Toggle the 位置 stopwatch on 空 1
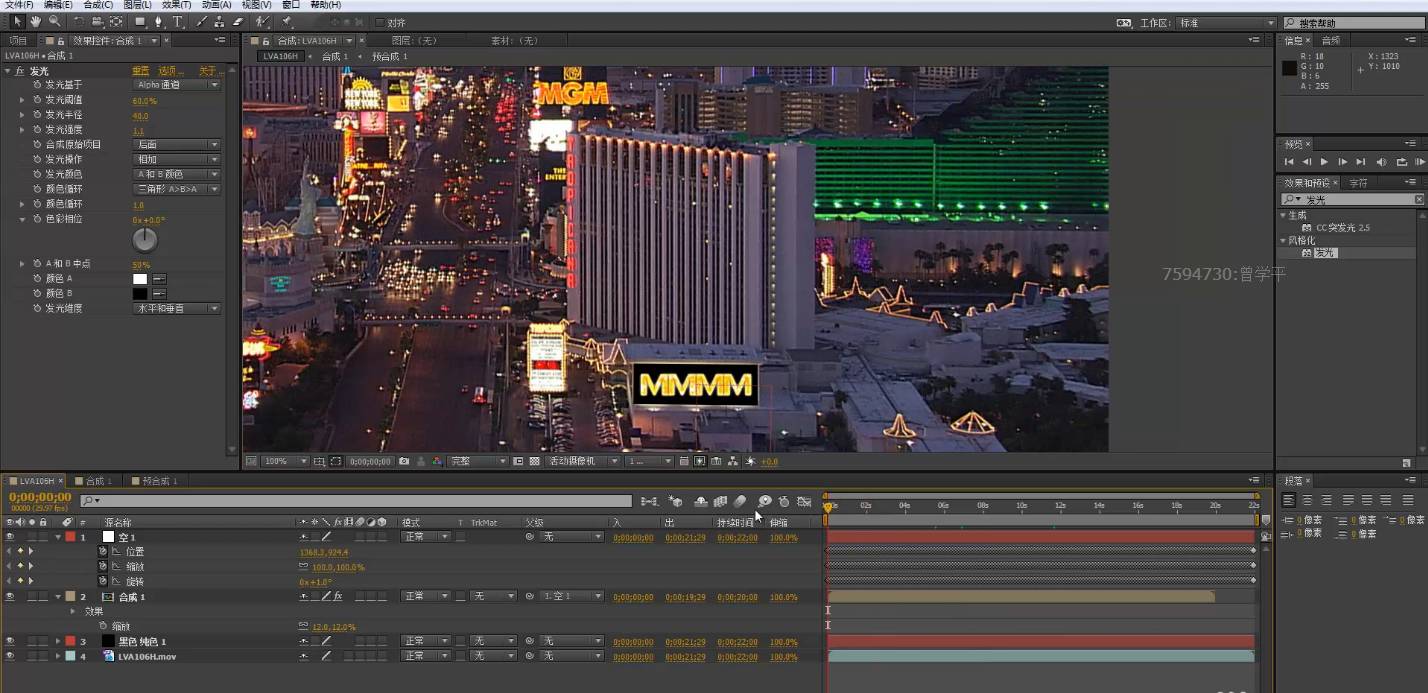The height and width of the screenshot is (693, 1428). (x=103, y=552)
